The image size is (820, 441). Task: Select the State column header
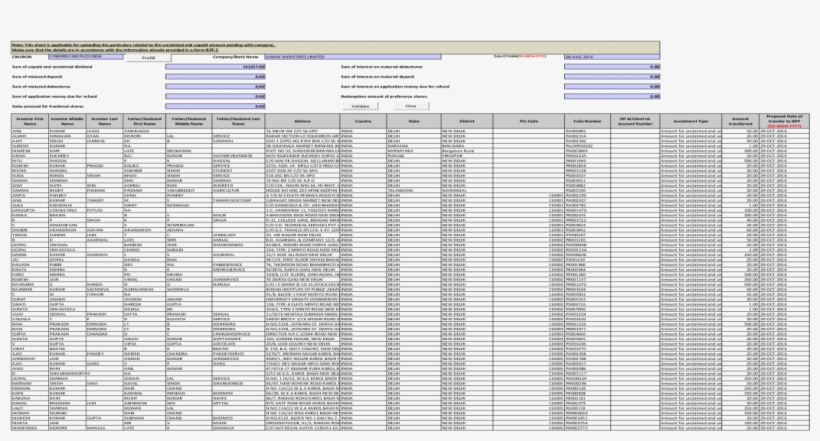tap(414, 121)
